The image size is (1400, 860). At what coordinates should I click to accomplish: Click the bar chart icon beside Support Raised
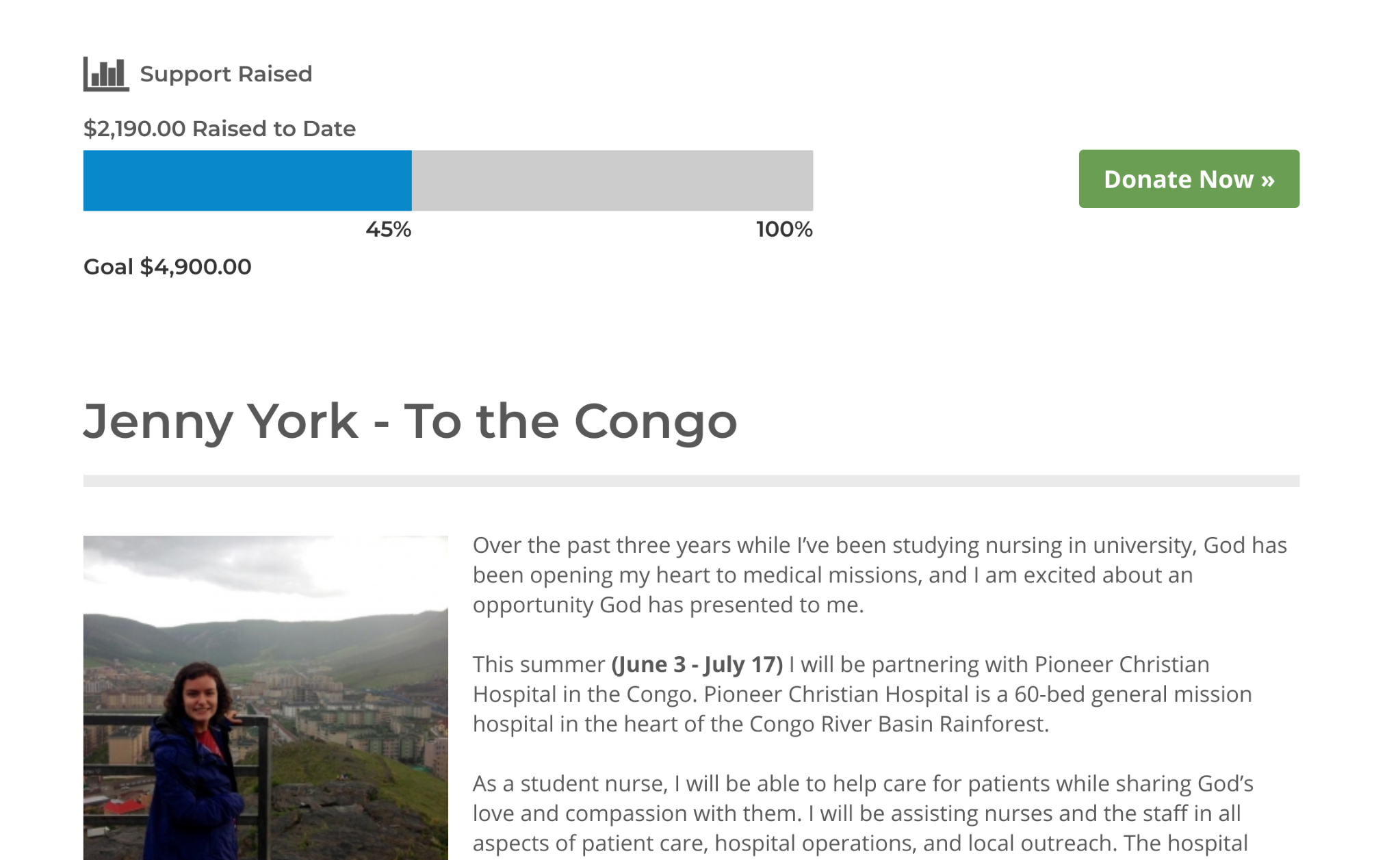[x=106, y=74]
